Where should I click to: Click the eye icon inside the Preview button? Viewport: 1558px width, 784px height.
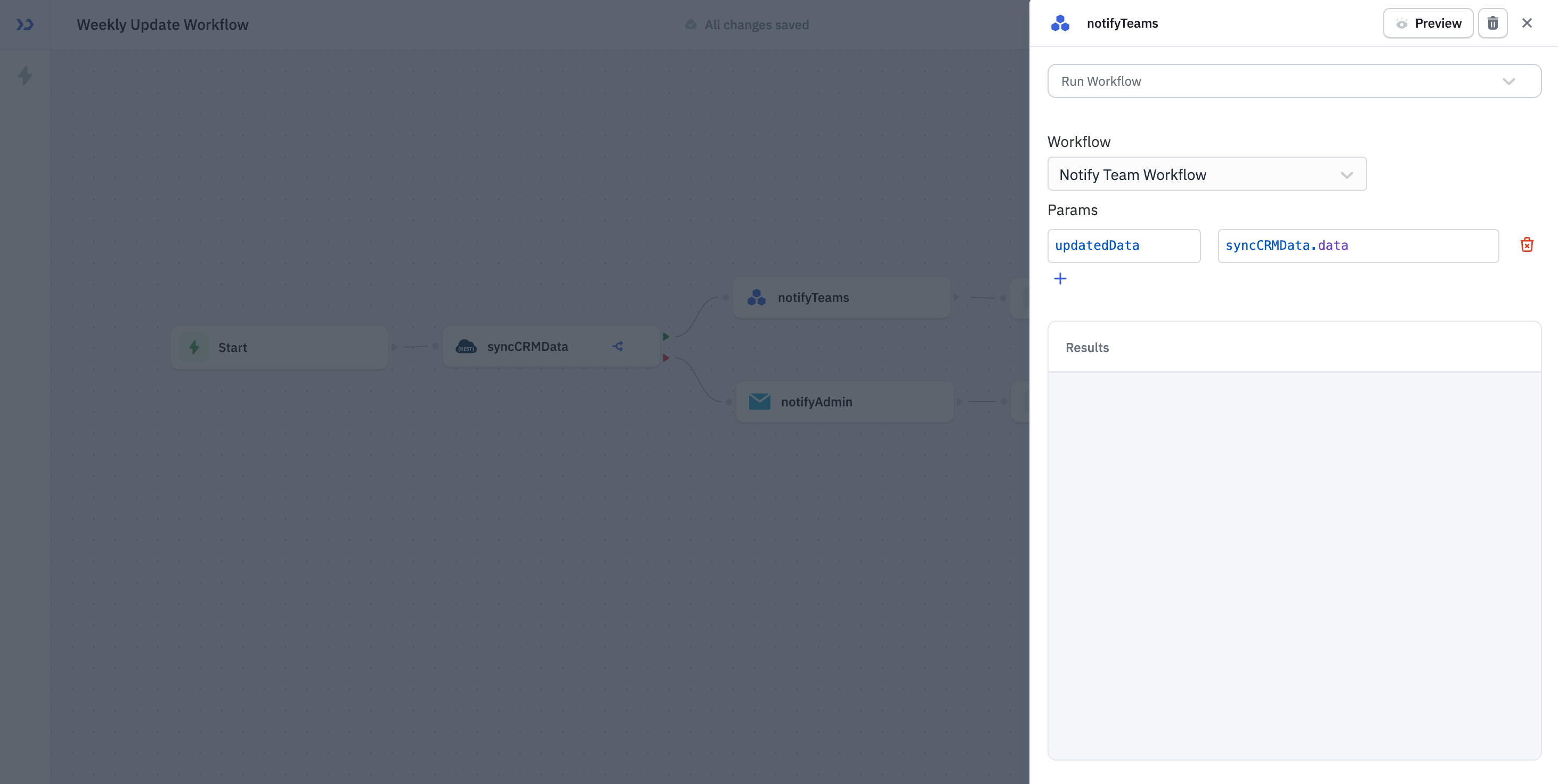click(x=1403, y=23)
